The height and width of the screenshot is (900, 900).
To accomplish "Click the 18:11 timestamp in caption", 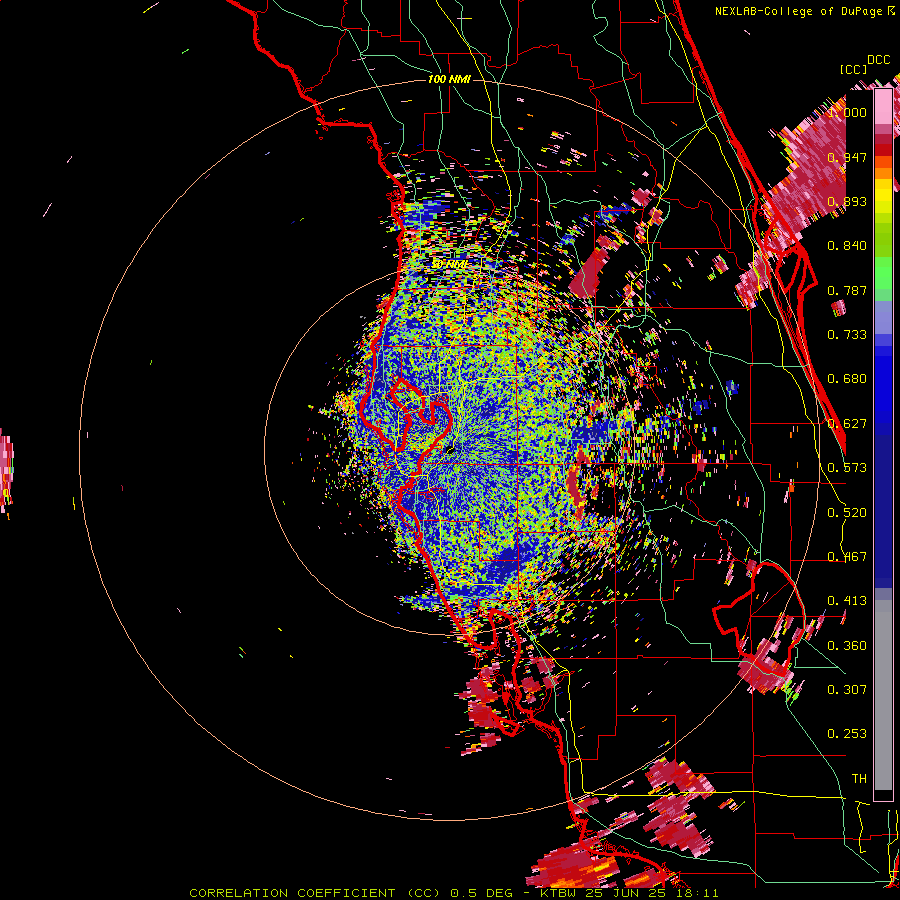I will point(695,893).
